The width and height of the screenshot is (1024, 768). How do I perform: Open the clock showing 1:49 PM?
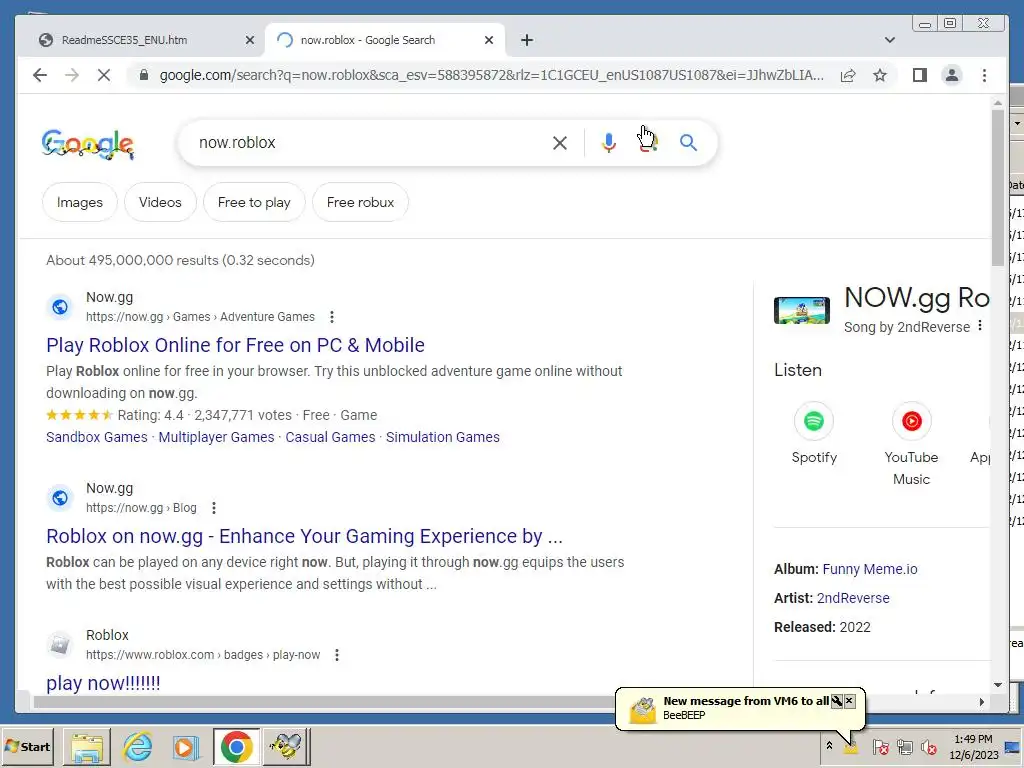tap(973, 747)
